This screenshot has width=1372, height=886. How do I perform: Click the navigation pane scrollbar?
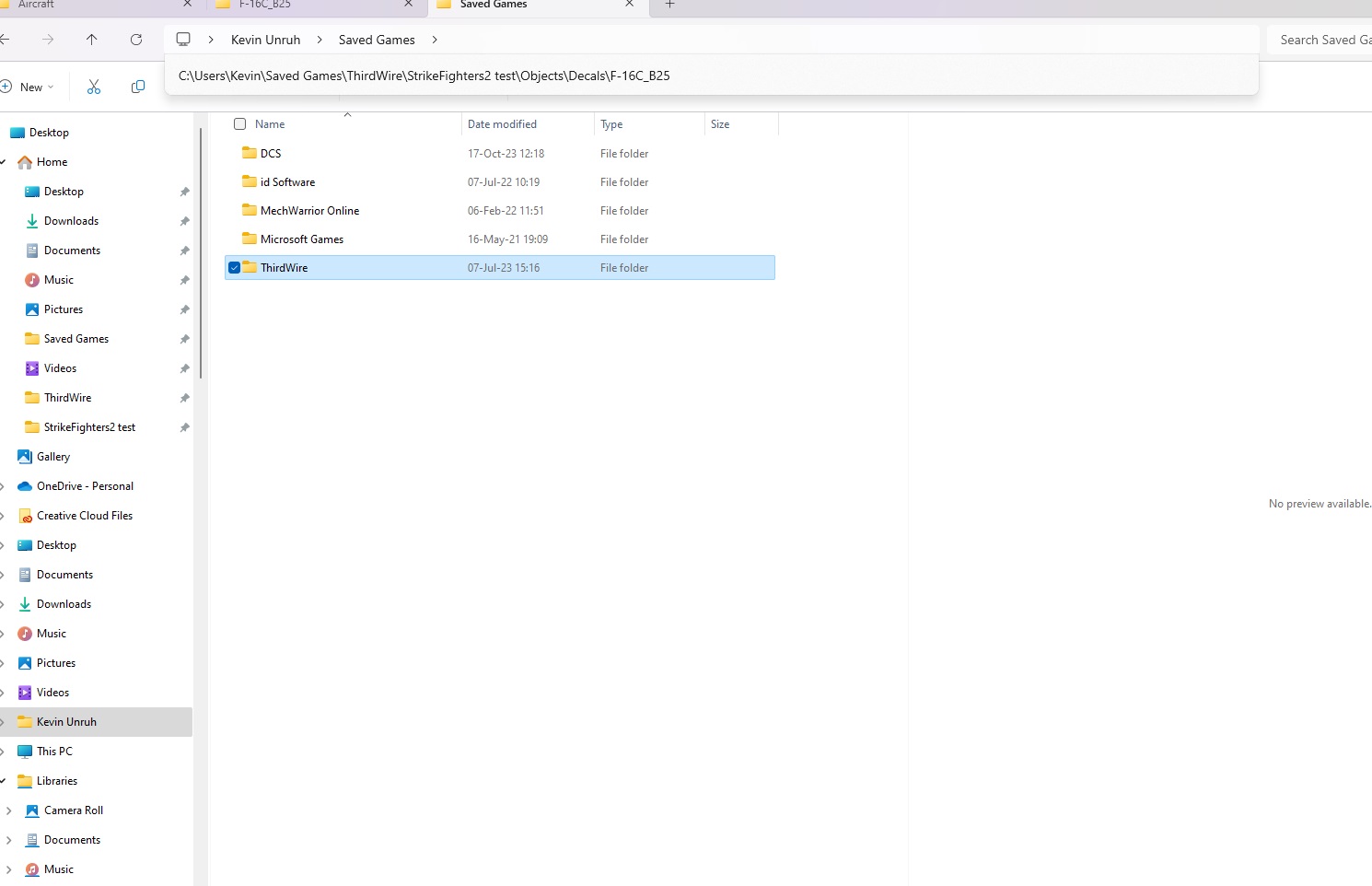(200, 253)
